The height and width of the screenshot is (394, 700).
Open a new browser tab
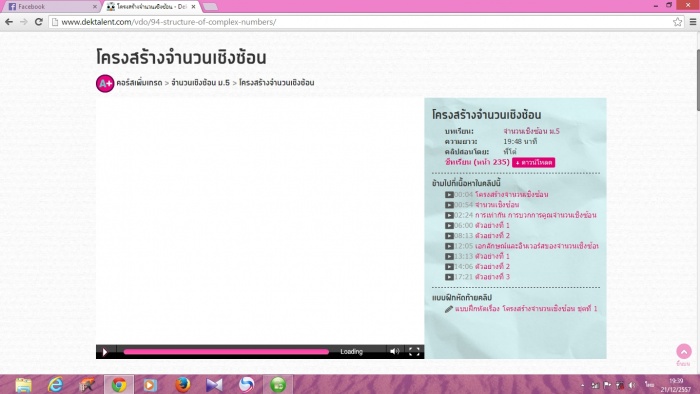click(x=210, y=7)
